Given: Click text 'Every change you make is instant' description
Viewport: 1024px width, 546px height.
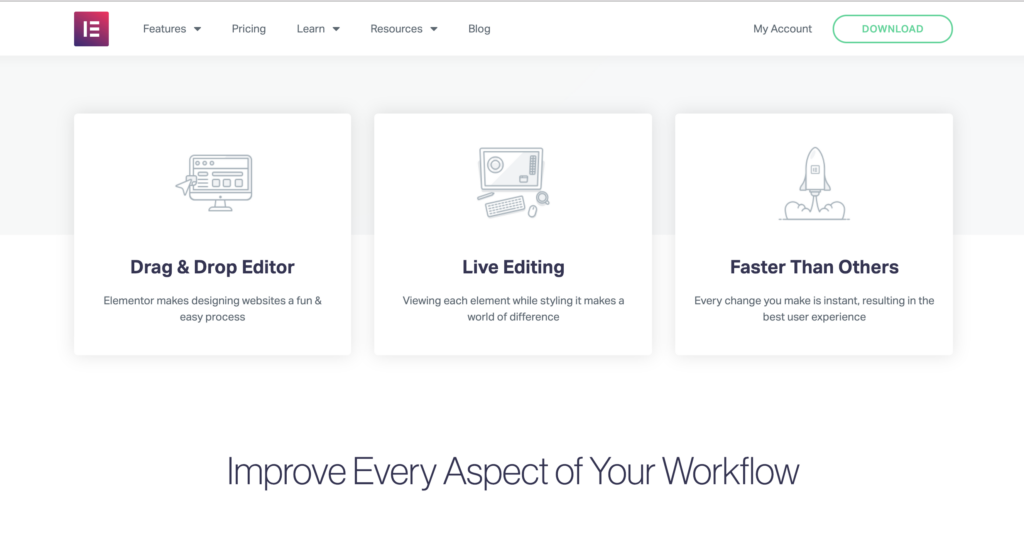Looking at the screenshot, I should pyautogui.click(x=814, y=308).
